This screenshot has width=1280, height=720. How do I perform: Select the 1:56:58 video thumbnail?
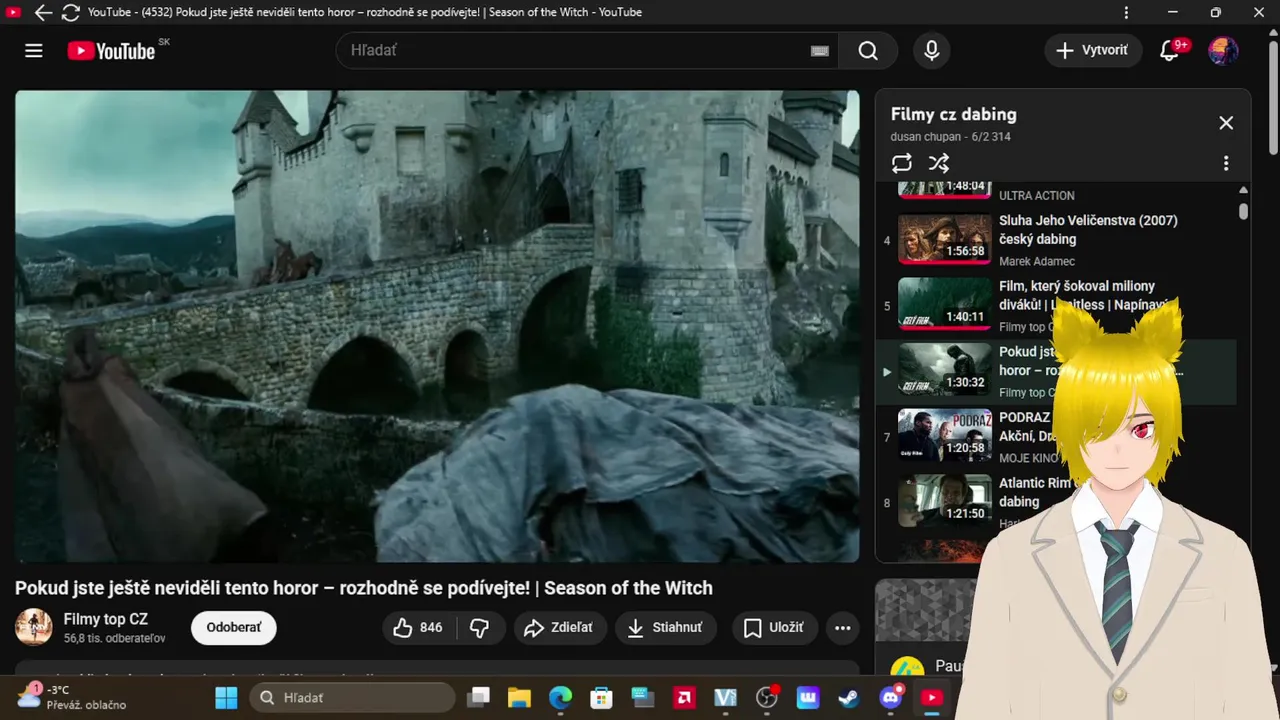[x=944, y=239]
